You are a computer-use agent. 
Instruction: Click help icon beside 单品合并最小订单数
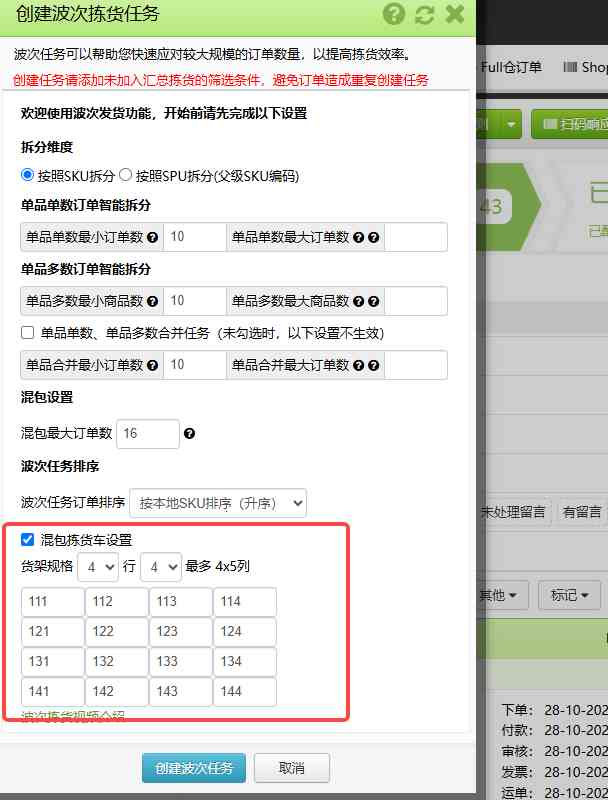pyautogui.click(x=153, y=365)
